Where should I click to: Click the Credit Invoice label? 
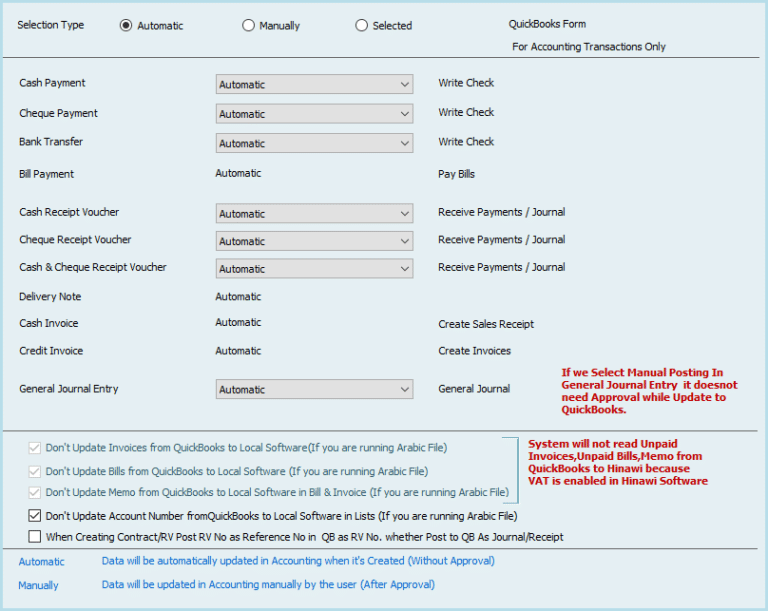(x=51, y=351)
